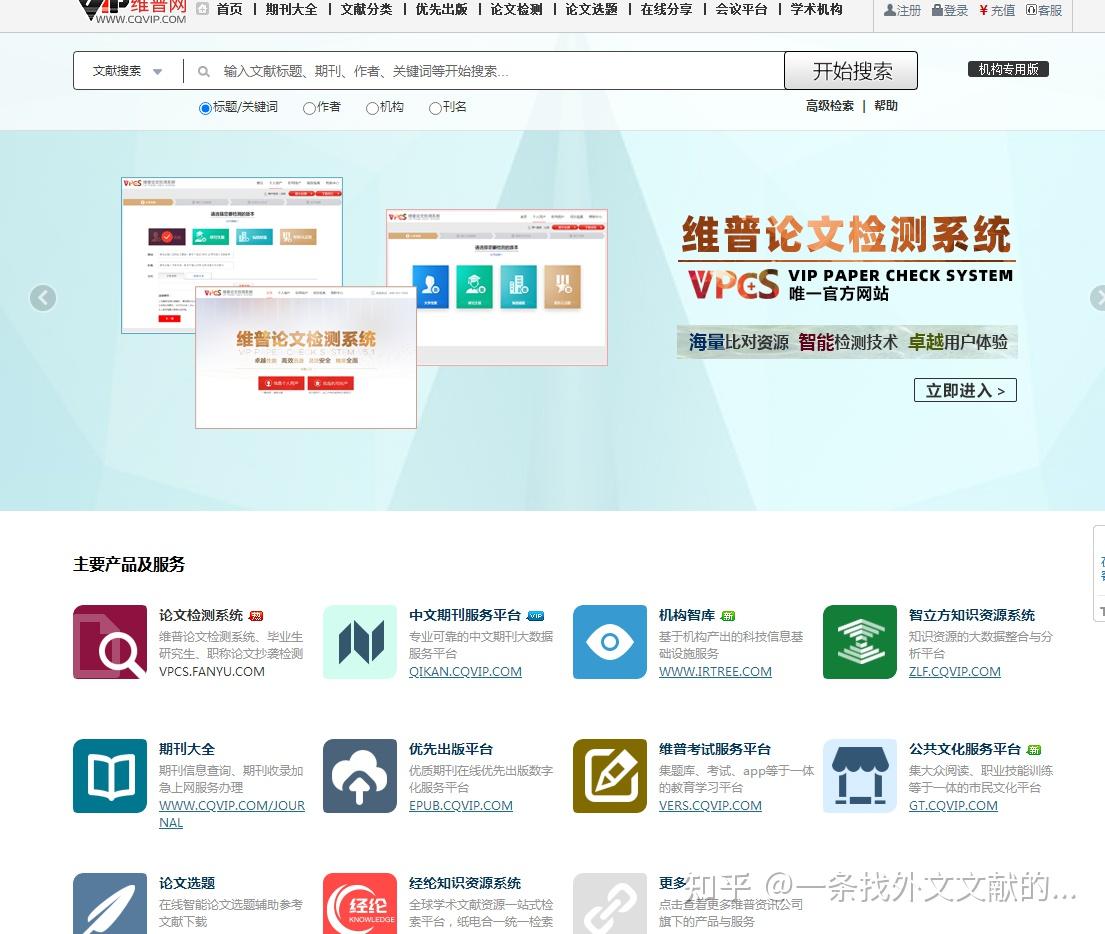Go to next banner slide arrow
Screen dimensions: 1105x934
click(x=1097, y=298)
